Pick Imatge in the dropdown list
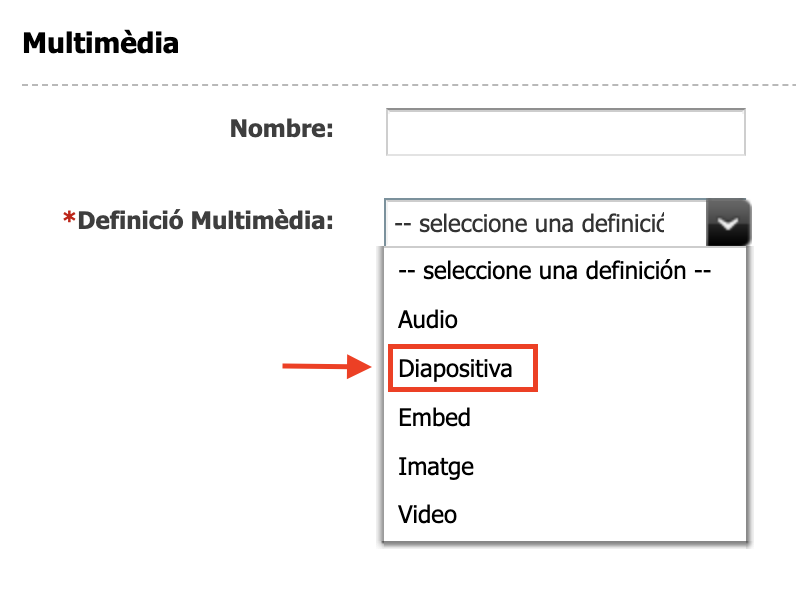Image resolution: width=796 pixels, height=616 pixels. 436,466
